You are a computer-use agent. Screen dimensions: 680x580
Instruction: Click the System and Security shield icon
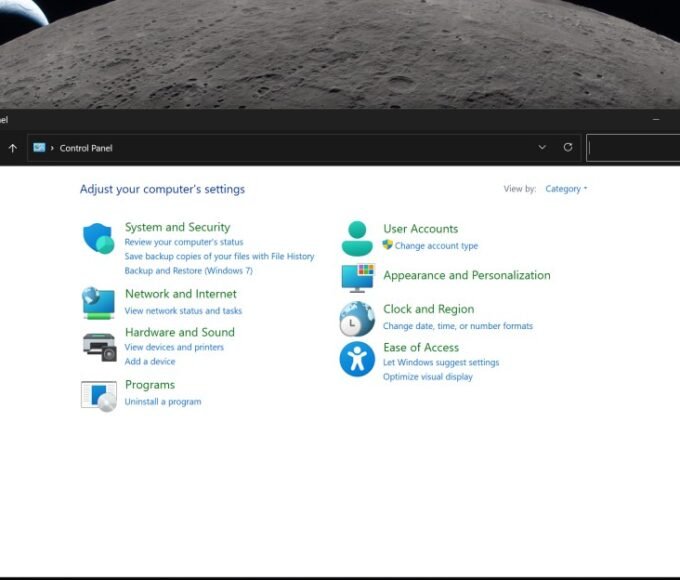coord(98,239)
